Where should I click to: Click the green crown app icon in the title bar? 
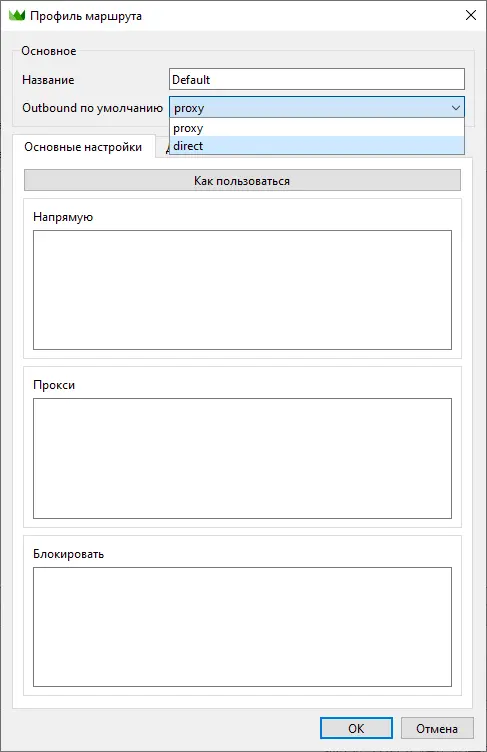tap(17, 15)
